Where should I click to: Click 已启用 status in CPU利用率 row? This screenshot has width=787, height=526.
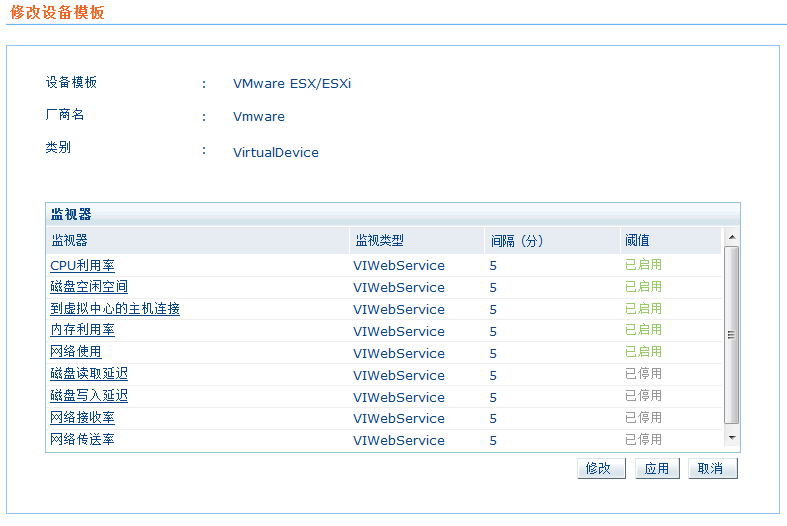[x=643, y=266]
